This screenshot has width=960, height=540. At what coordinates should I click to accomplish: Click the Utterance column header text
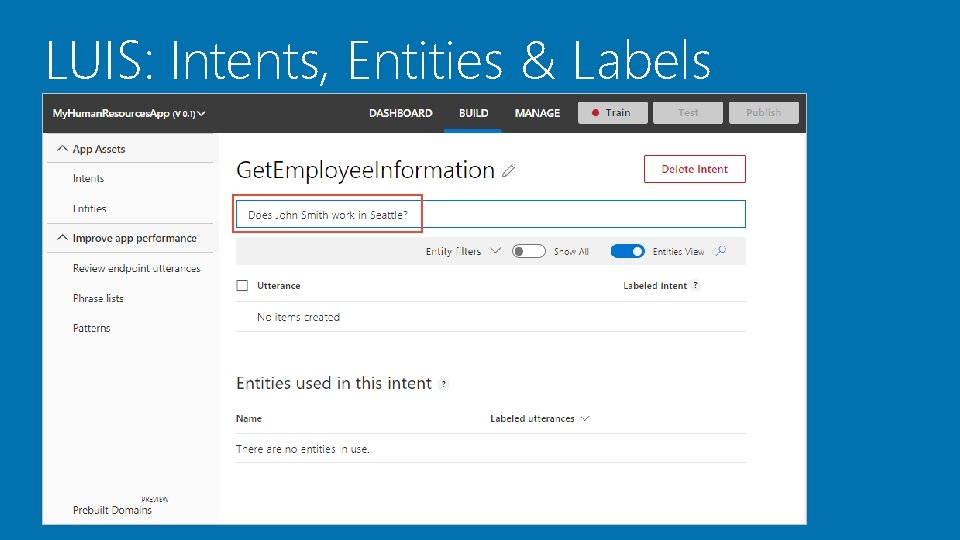[279, 285]
